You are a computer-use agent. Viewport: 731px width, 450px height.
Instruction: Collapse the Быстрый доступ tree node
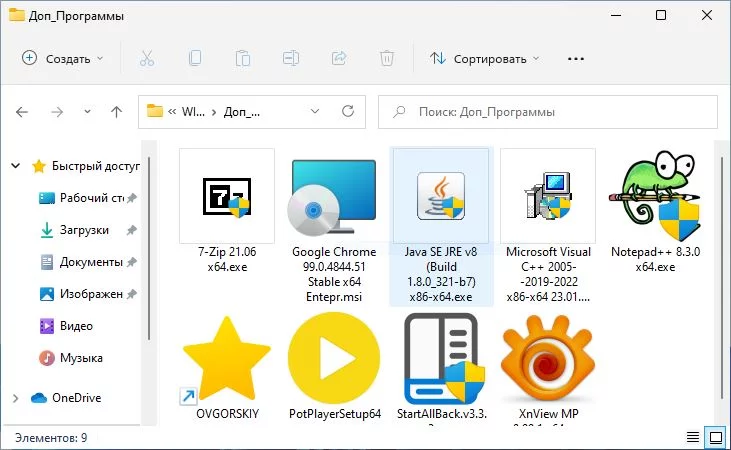[x=15, y=166]
